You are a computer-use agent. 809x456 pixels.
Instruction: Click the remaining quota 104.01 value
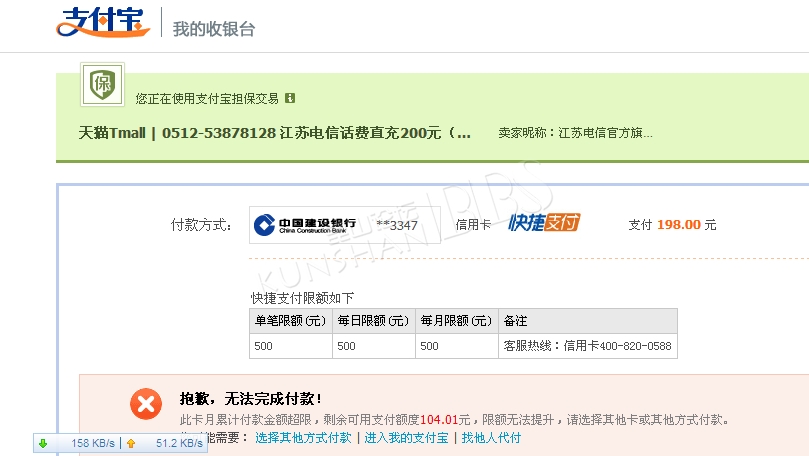[439, 420]
